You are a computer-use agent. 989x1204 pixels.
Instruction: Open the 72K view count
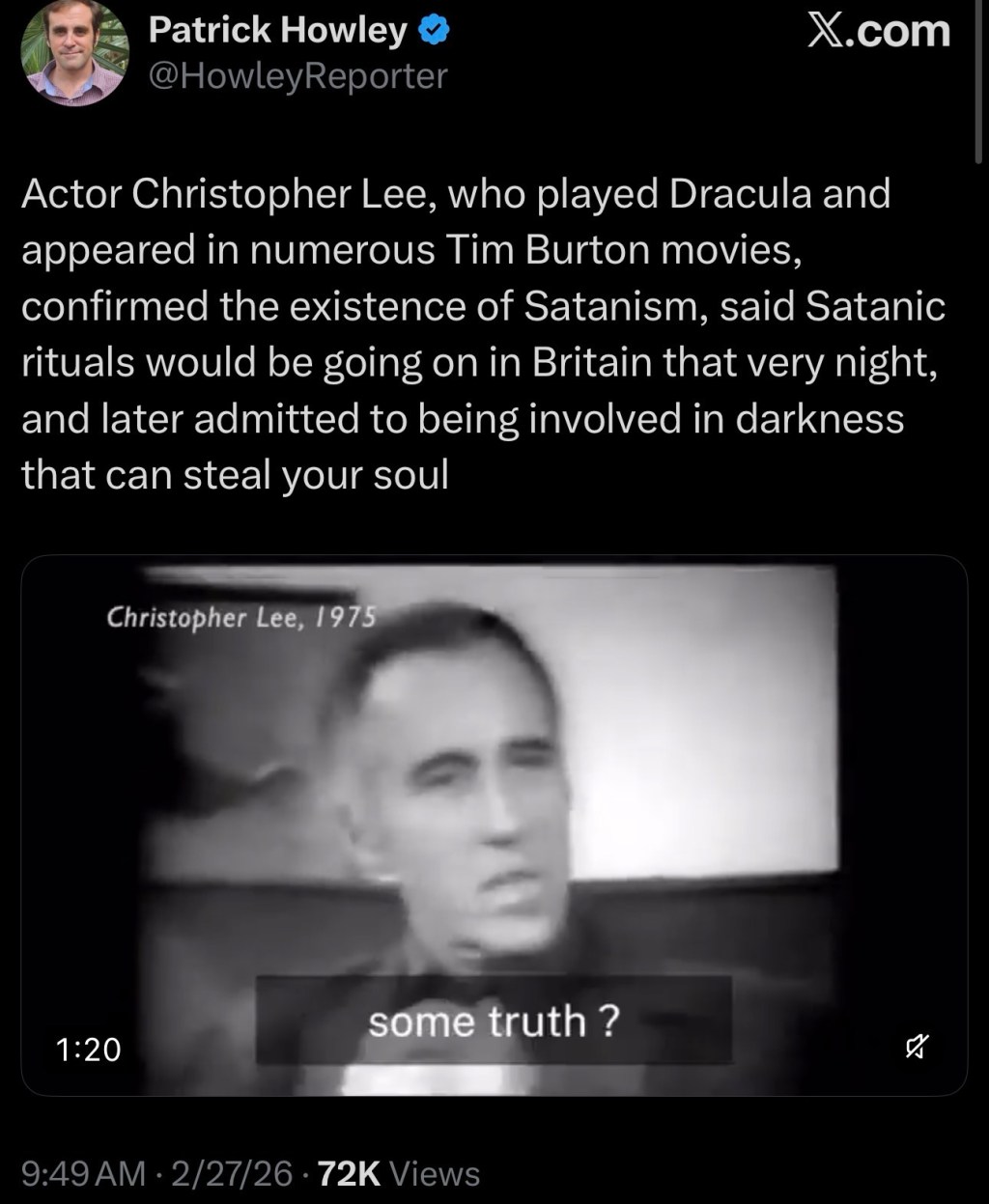point(350,1173)
